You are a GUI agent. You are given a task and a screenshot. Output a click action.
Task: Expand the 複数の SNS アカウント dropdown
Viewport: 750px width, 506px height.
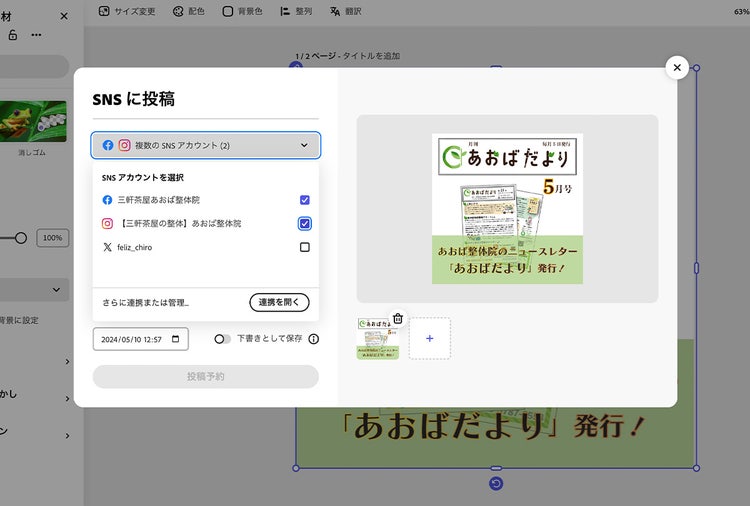206,145
